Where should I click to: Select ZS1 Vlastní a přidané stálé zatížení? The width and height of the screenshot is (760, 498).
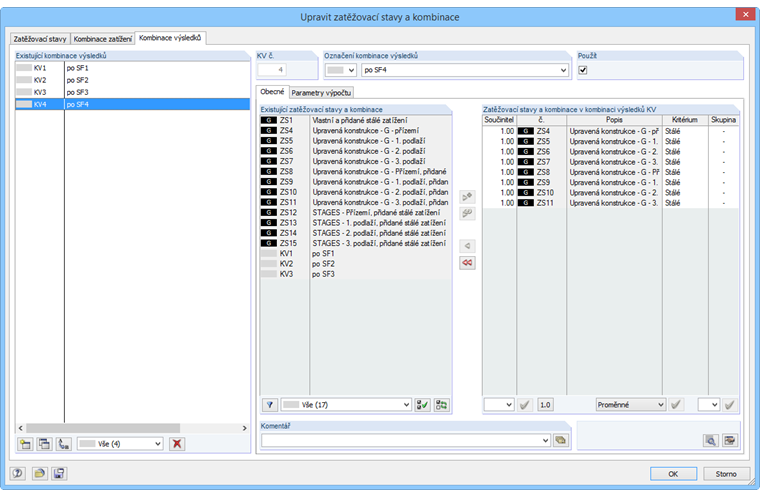pos(355,120)
